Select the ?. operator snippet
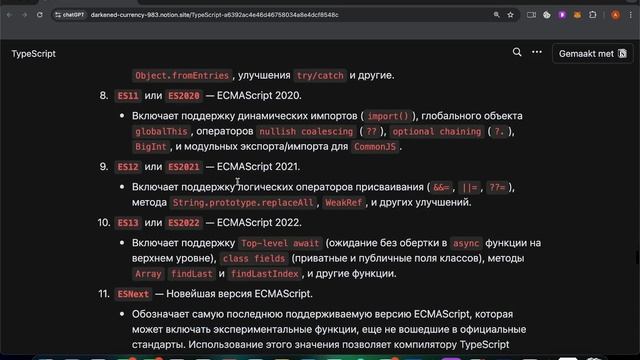 pyautogui.click(x=499, y=131)
